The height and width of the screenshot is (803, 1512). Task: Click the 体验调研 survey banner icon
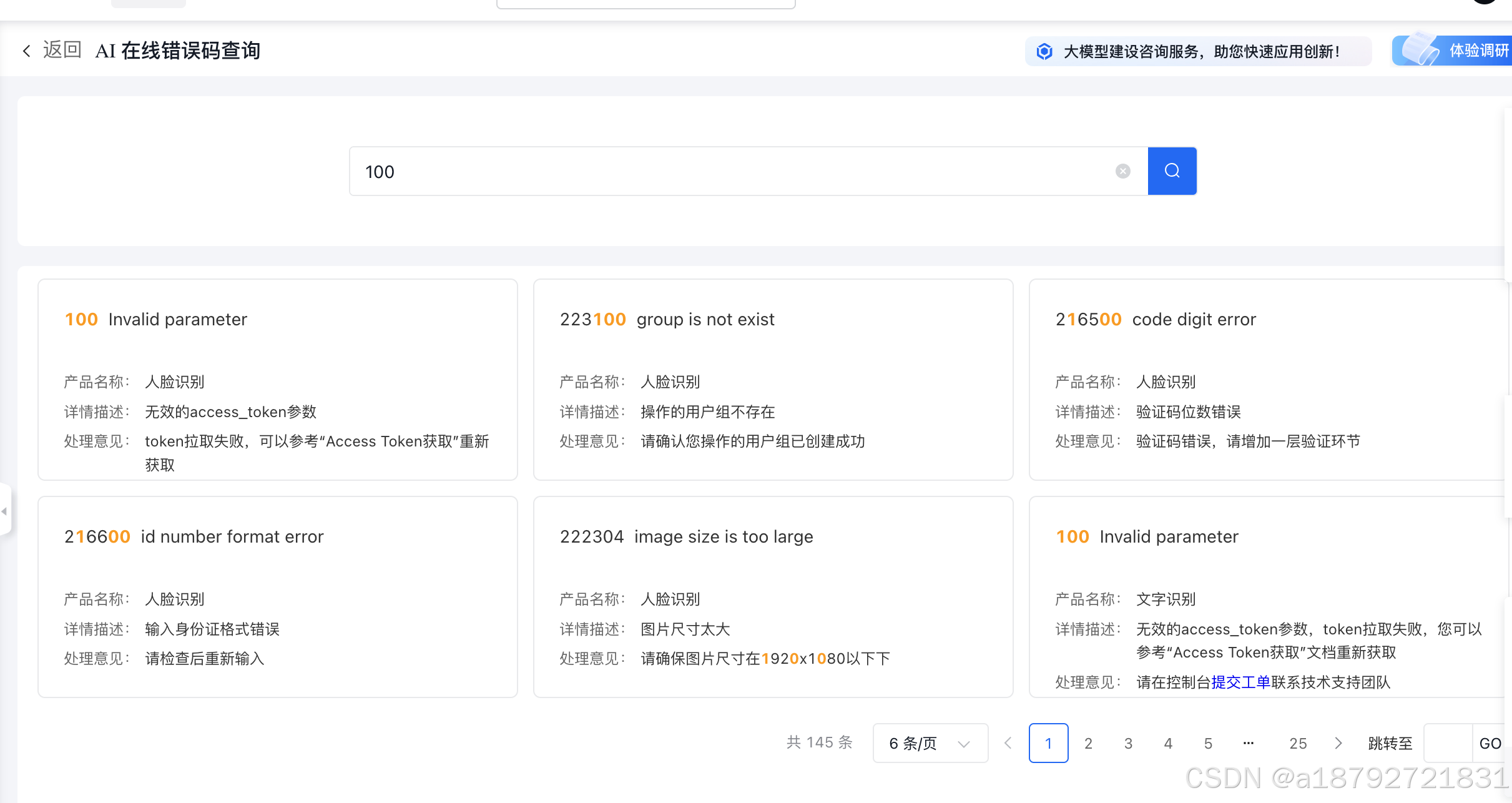coord(1420,50)
